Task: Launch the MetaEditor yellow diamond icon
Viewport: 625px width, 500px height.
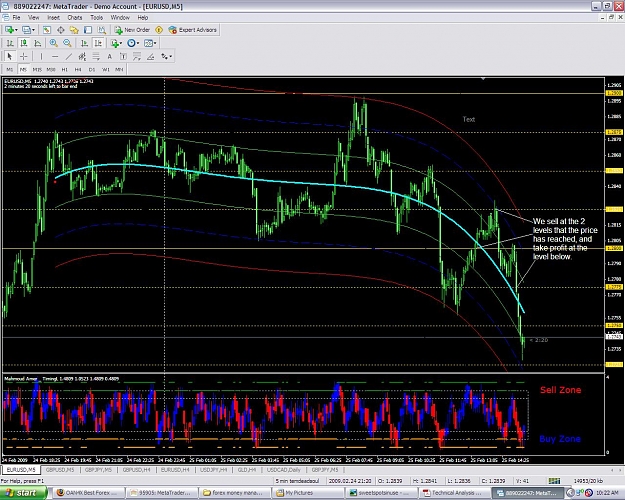Action: (x=159, y=30)
